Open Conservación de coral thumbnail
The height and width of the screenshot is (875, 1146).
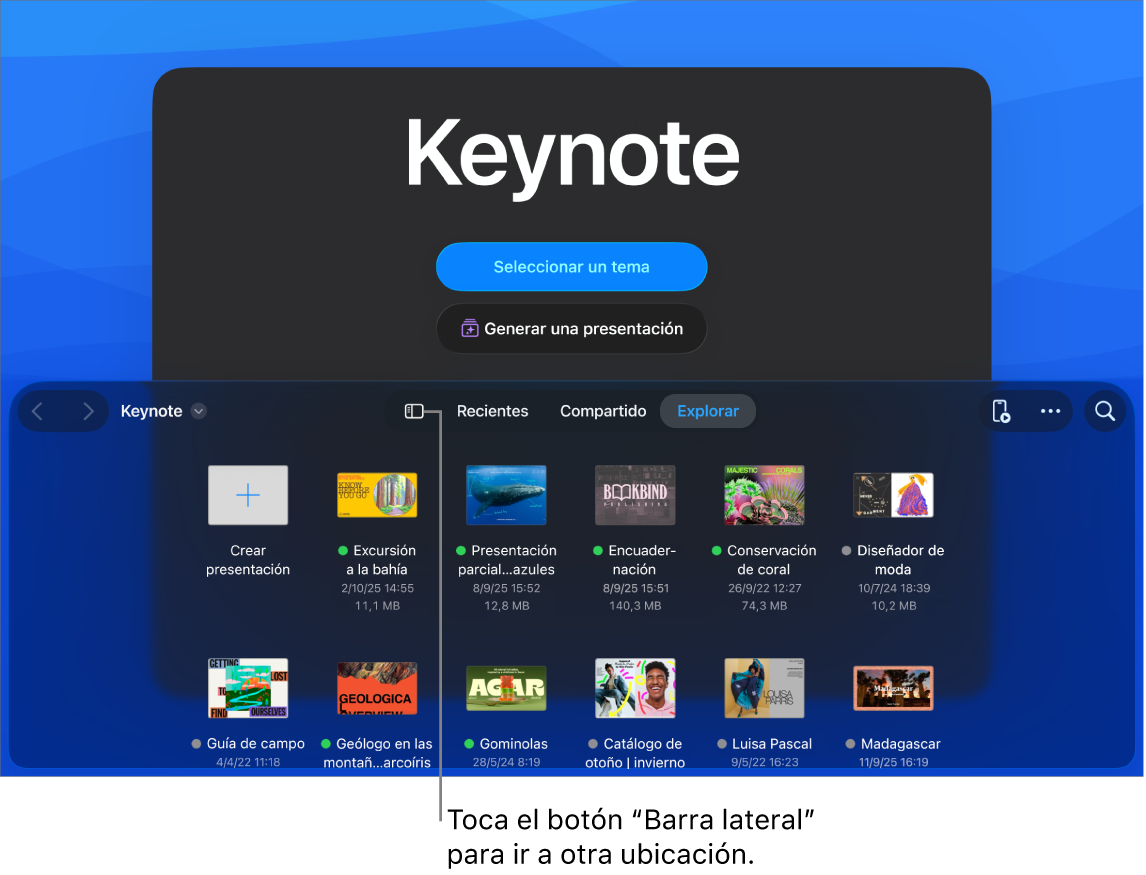764,495
